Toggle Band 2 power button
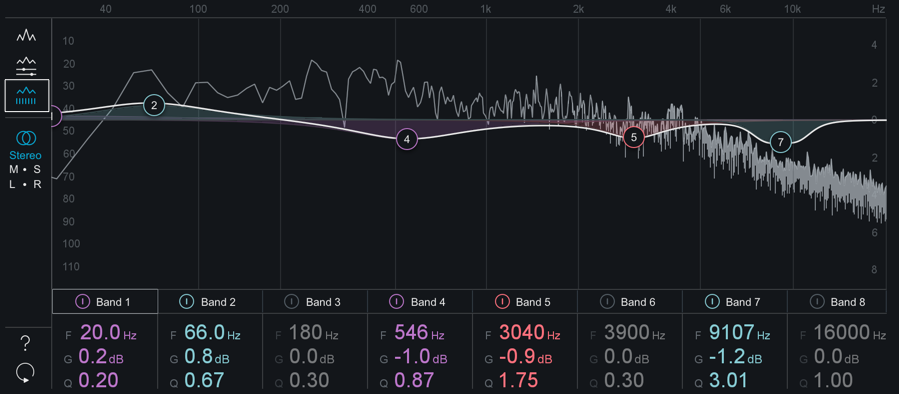Viewport: 899px width, 394px height. tap(187, 302)
